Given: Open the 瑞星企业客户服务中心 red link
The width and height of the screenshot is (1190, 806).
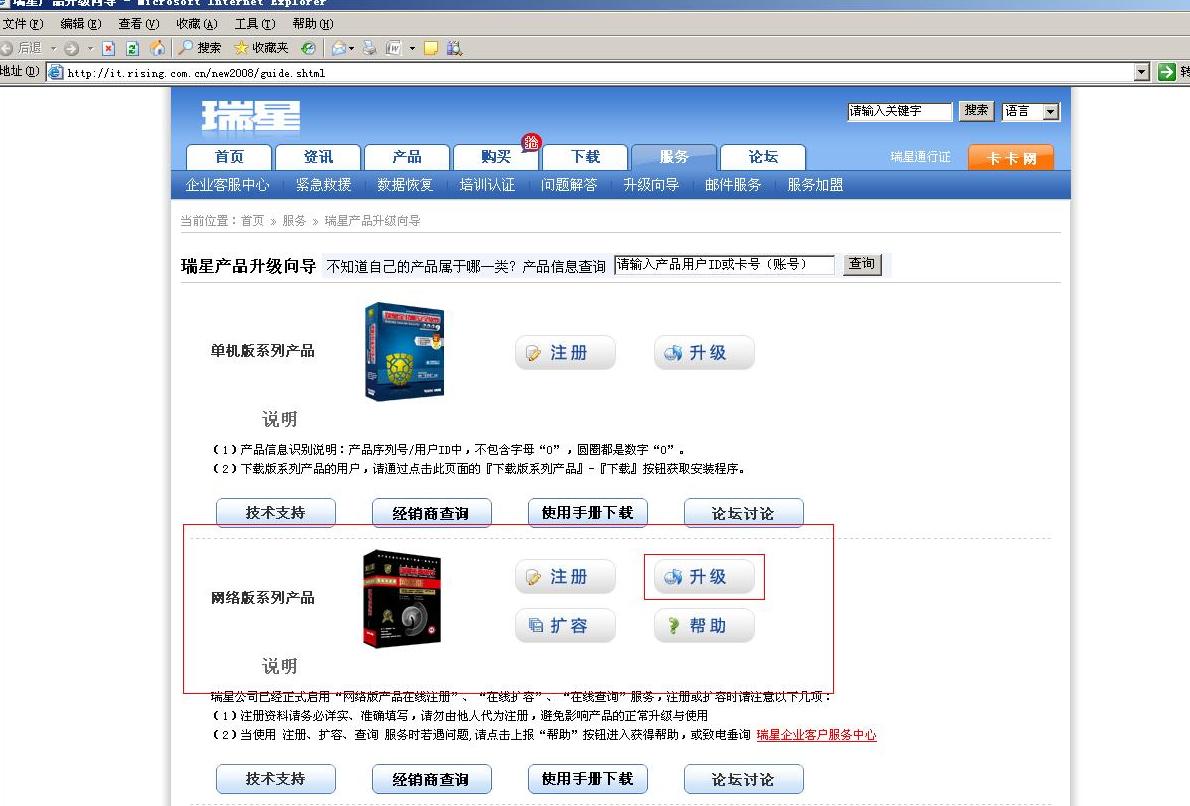Looking at the screenshot, I should [817, 735].
